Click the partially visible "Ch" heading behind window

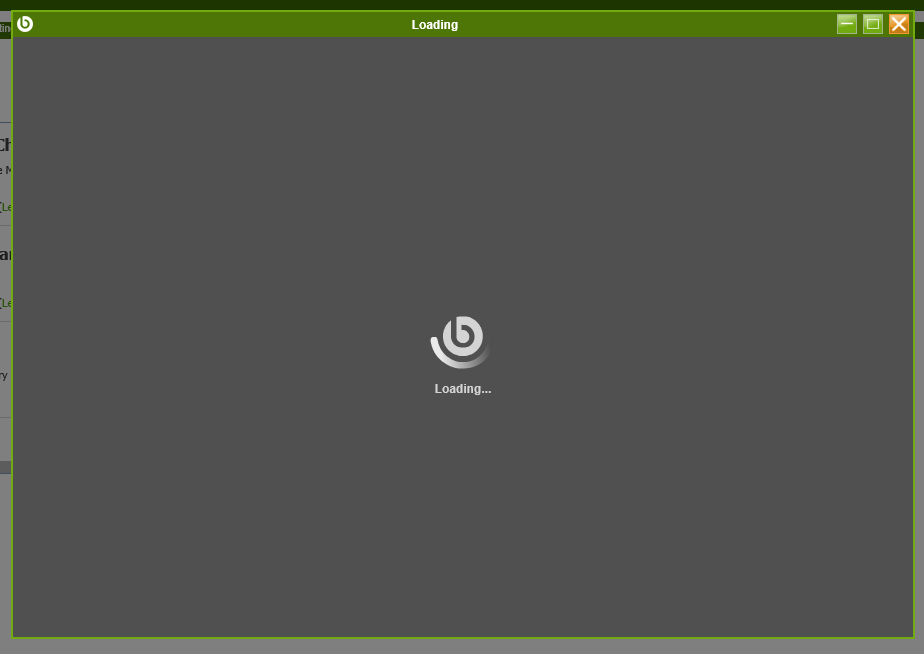click(5, 145)
